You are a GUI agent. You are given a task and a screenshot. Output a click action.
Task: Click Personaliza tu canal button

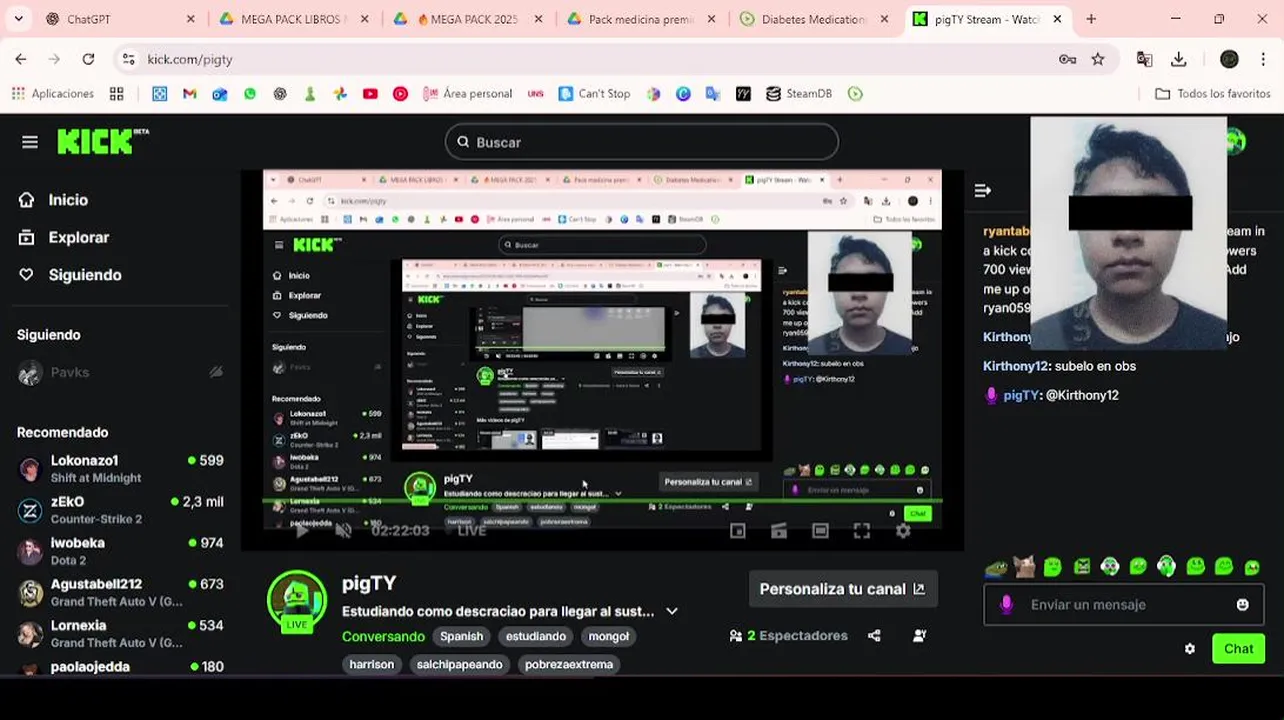842,589
